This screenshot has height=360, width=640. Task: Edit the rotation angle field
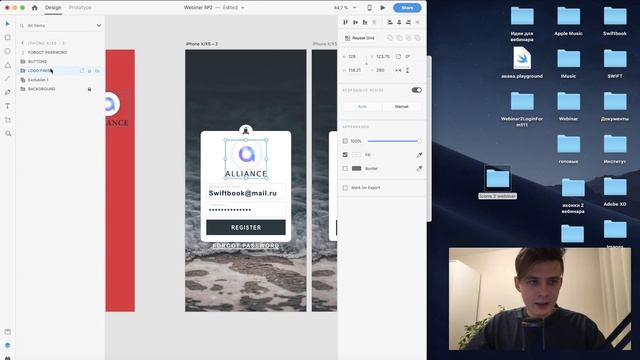pos(408,56)
